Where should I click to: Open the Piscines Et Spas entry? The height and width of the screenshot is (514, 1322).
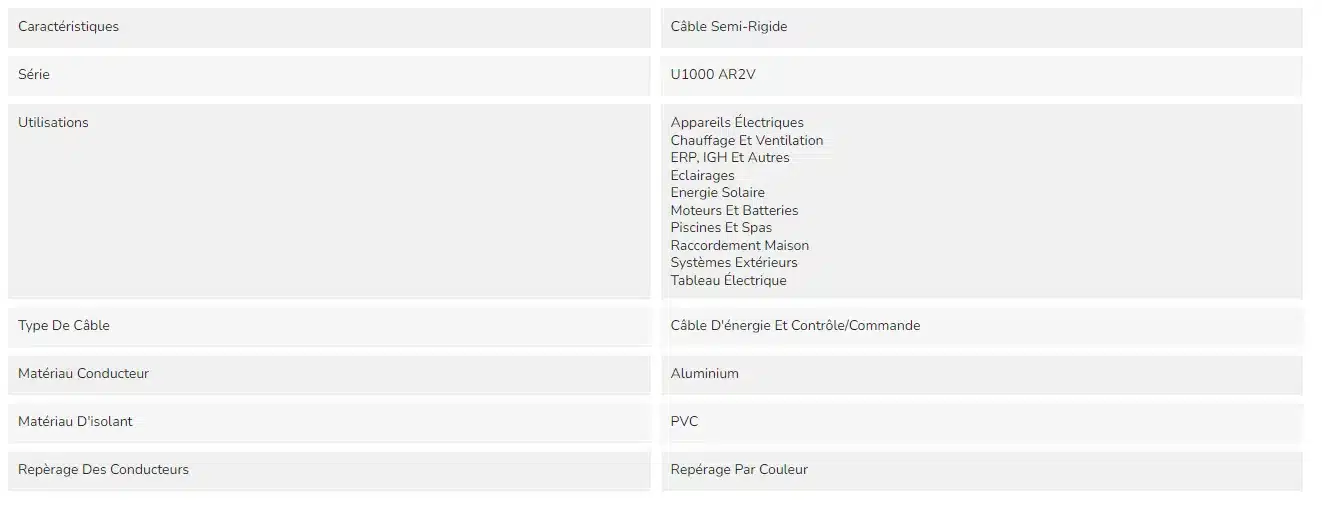[x=721, y=228]
